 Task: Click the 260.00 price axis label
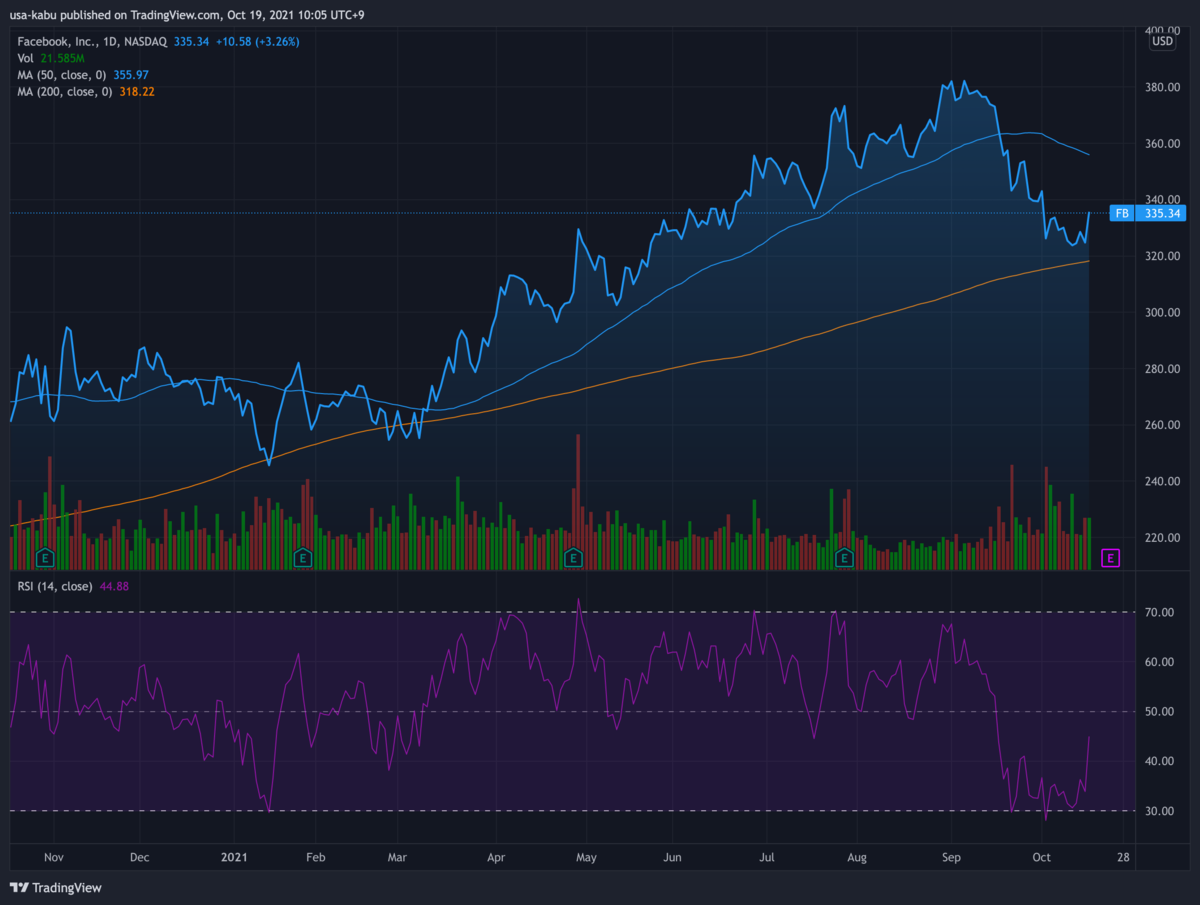[1162, 425]
